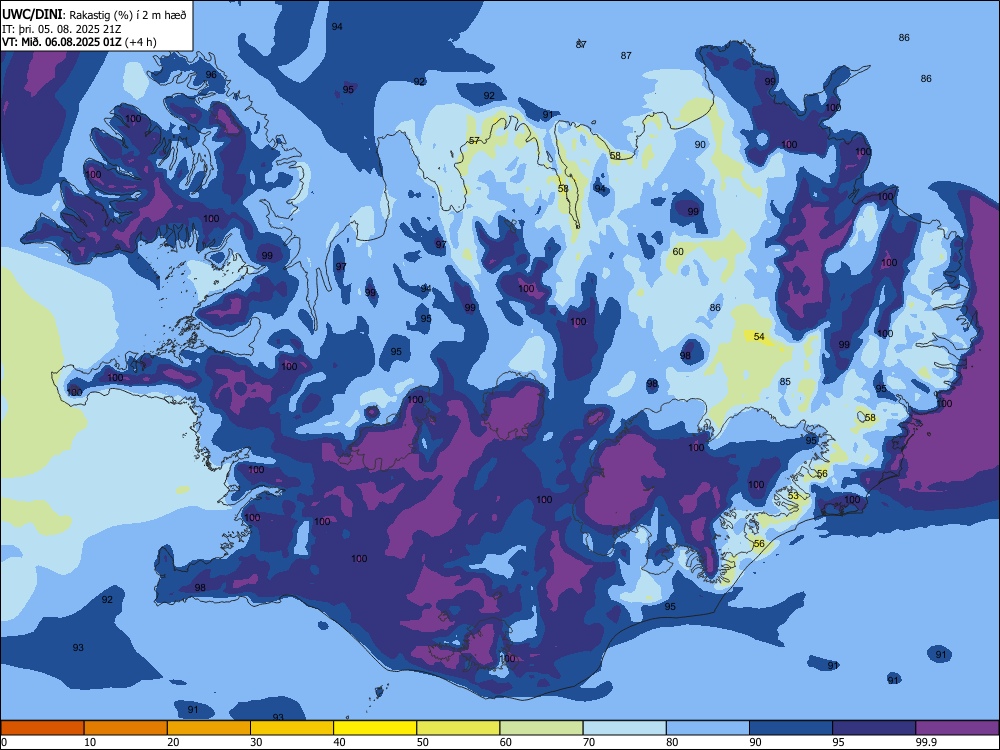Click the medium blue 80–90 legend swatch

point(708,728)
